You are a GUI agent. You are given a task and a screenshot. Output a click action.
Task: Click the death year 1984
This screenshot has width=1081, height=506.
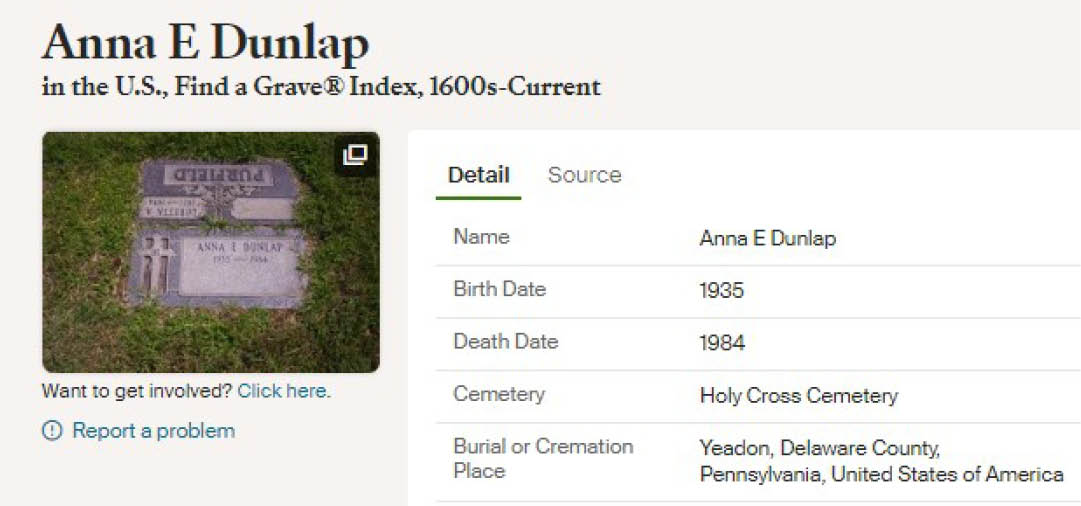[722, 342]
